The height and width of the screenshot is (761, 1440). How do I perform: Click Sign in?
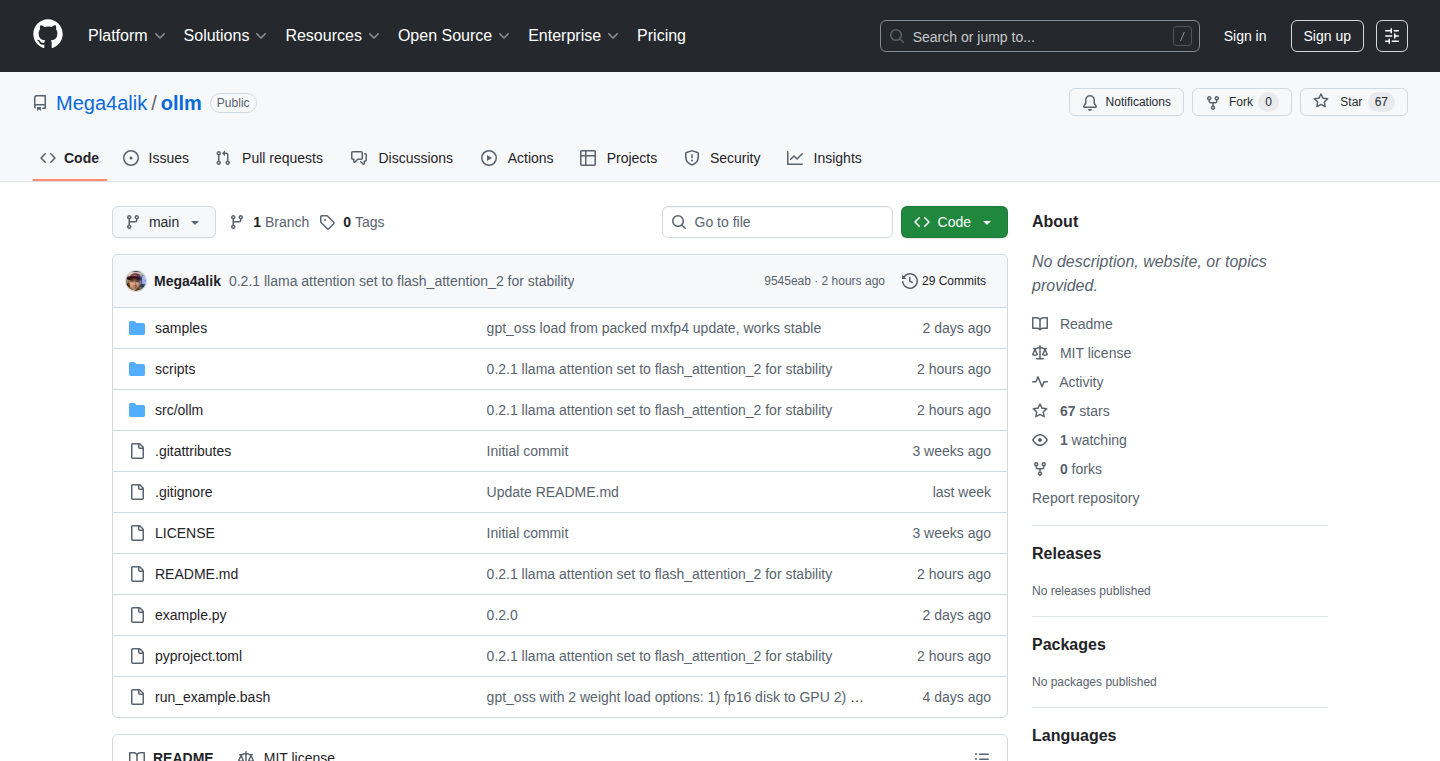(1245, 36)
